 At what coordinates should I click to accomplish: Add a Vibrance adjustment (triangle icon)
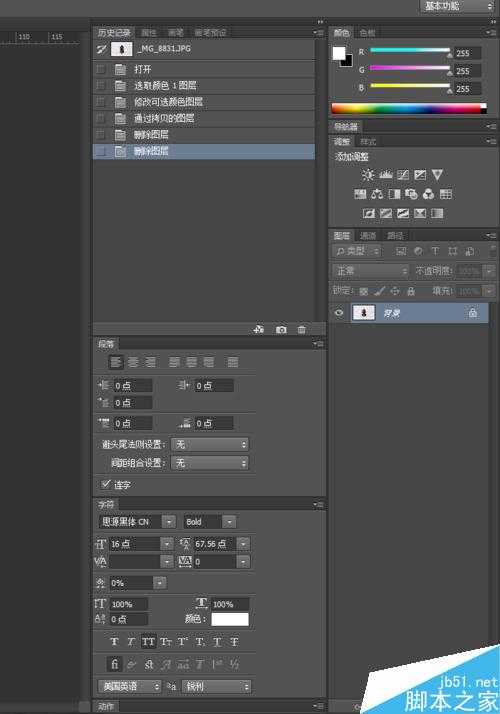tap(437, 175)
